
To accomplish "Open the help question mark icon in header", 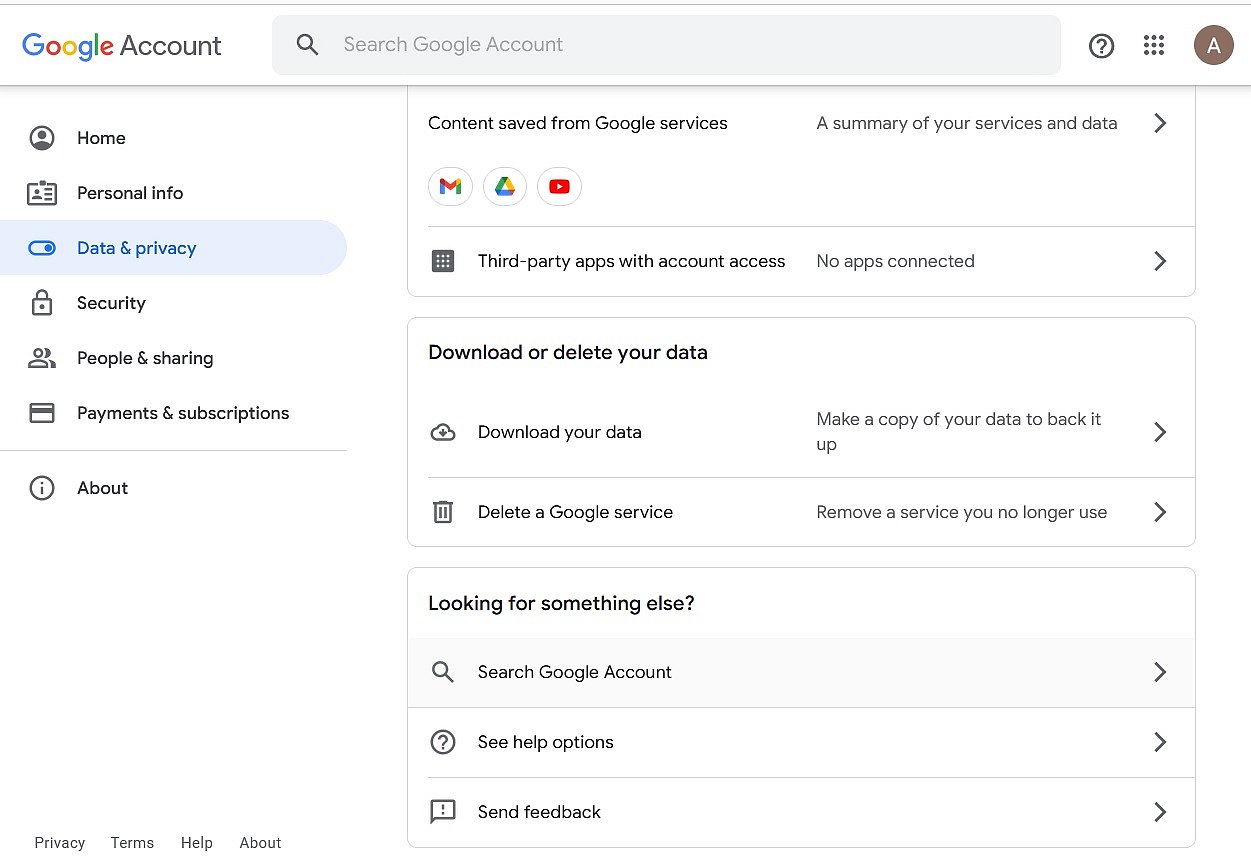I will click(x=1101, y=45).
